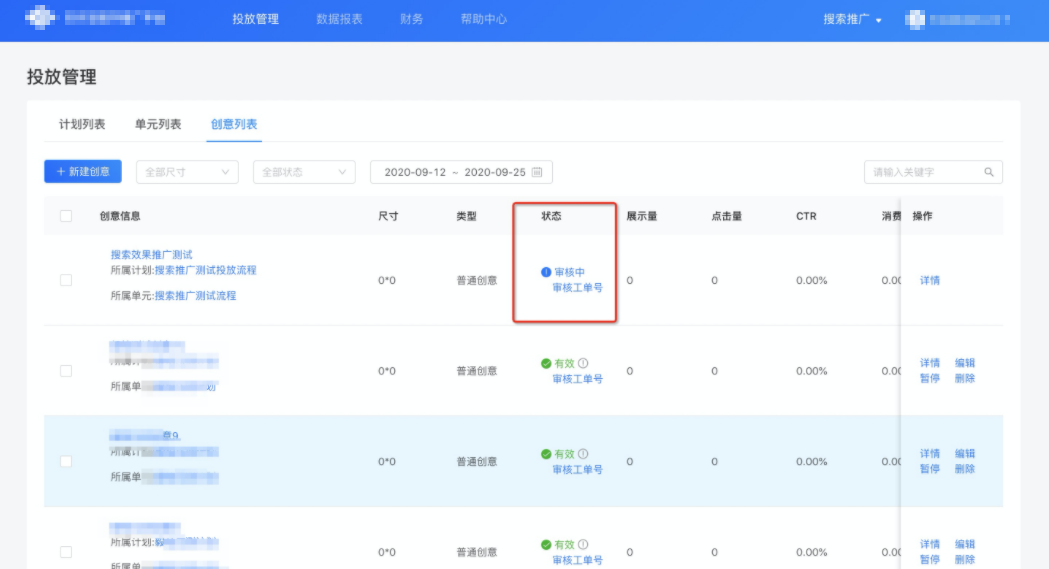Open the date range picker 2020-09-12 ~ 2020-09-25
The image size is (1049, 569).
pyautogui.click(x=461, y=172)
